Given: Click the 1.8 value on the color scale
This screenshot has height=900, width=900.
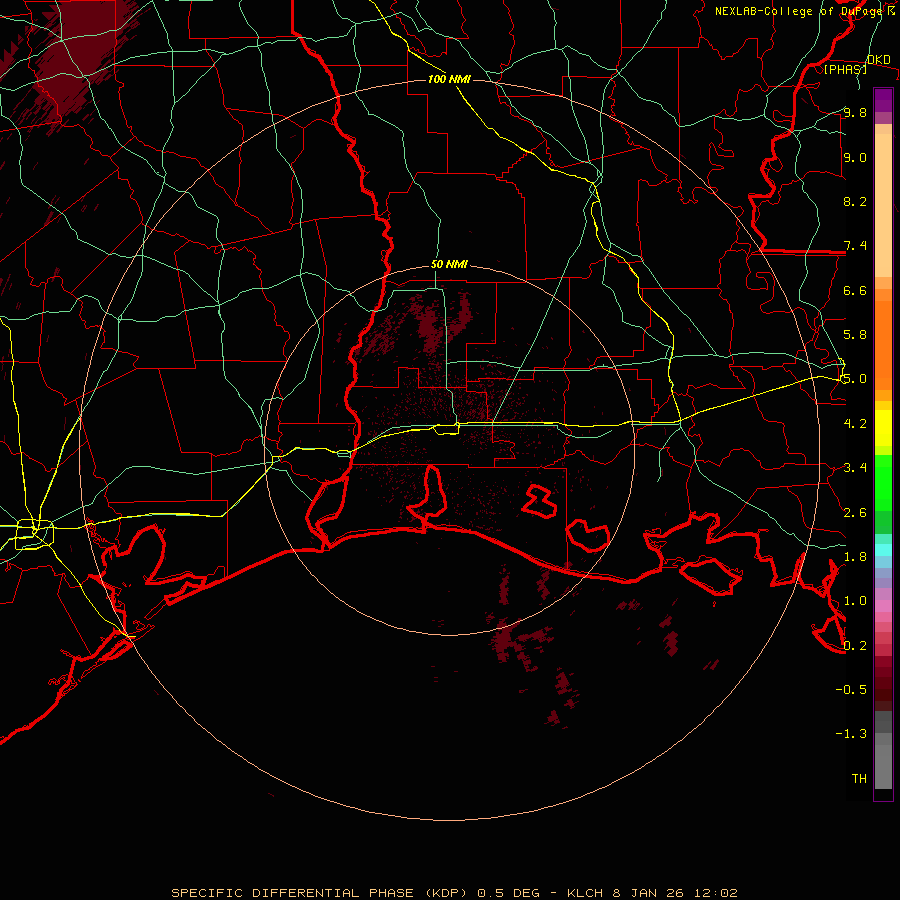Looking at the screenshot, I should [x=855, y=557].
